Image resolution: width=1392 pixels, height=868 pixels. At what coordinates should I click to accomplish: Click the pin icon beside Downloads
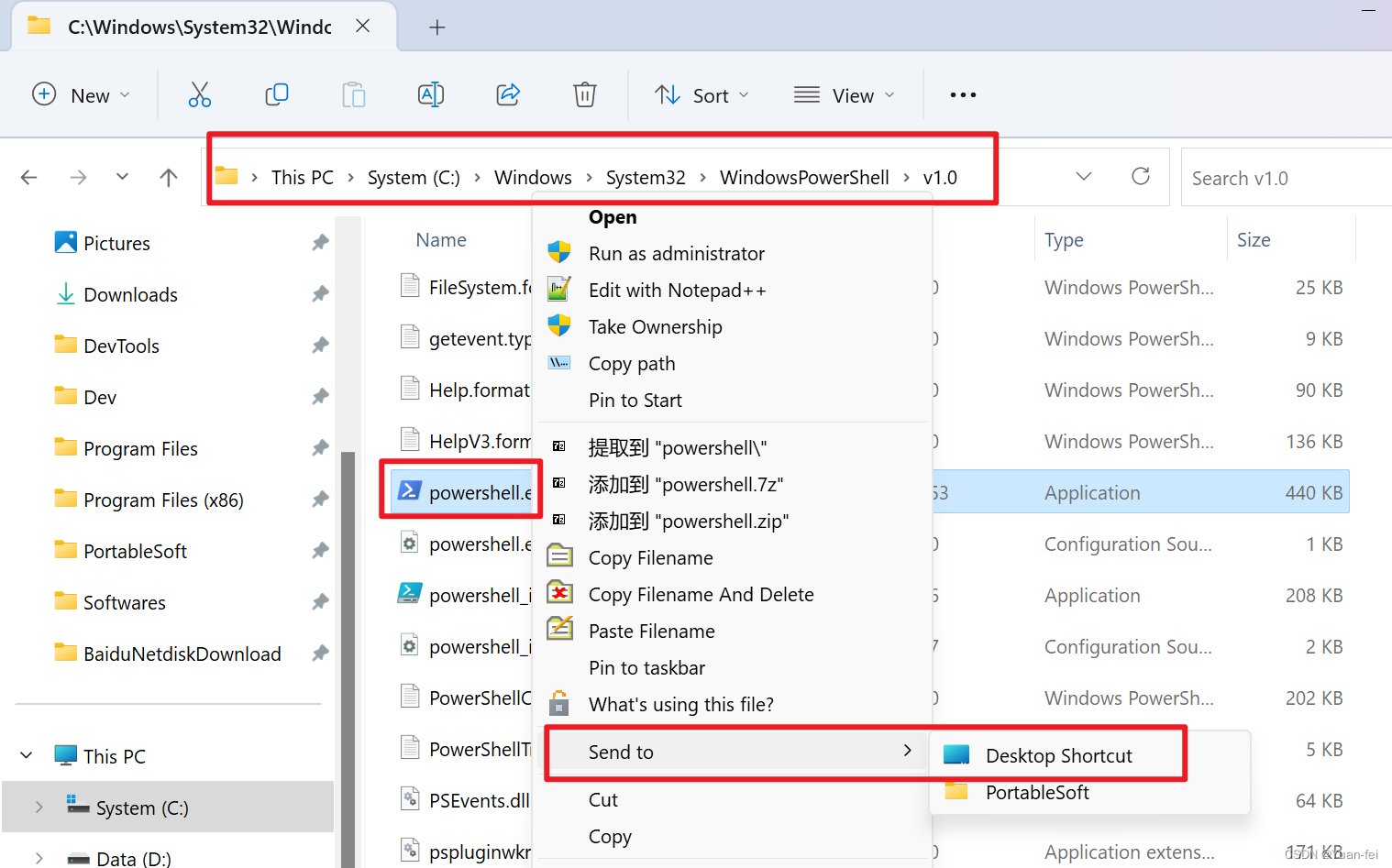320,294
